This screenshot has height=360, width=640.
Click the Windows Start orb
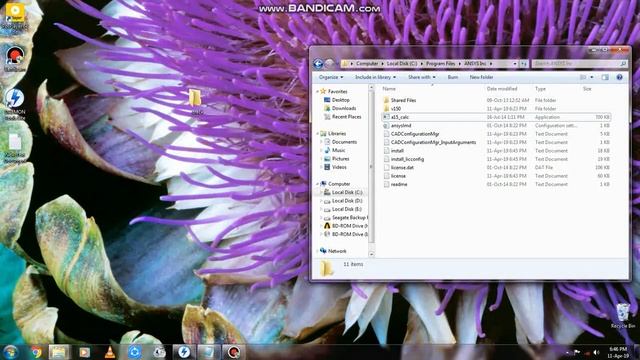(x=11, y=352)
